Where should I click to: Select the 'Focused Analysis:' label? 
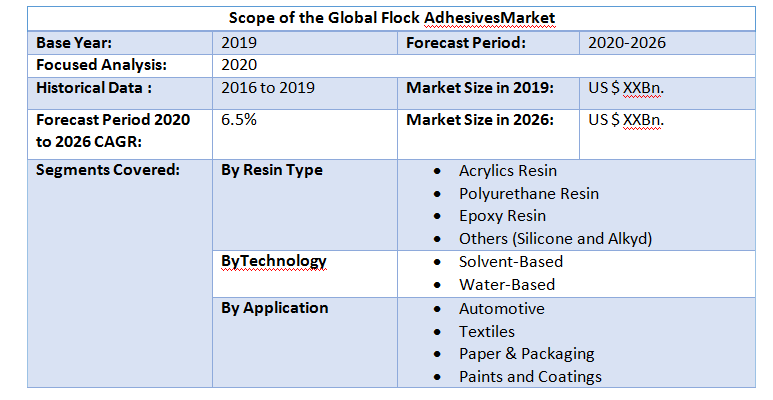coord(100,65)
